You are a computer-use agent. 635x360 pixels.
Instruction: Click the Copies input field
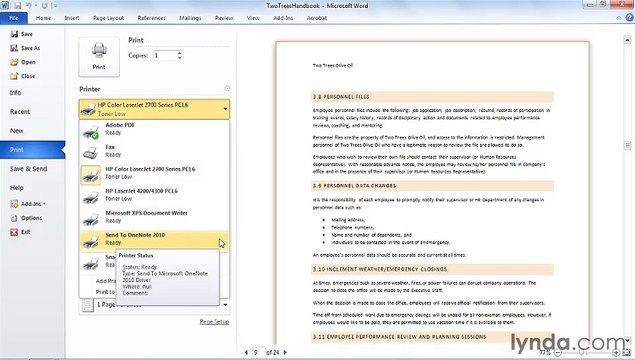(x=164, y=55)
